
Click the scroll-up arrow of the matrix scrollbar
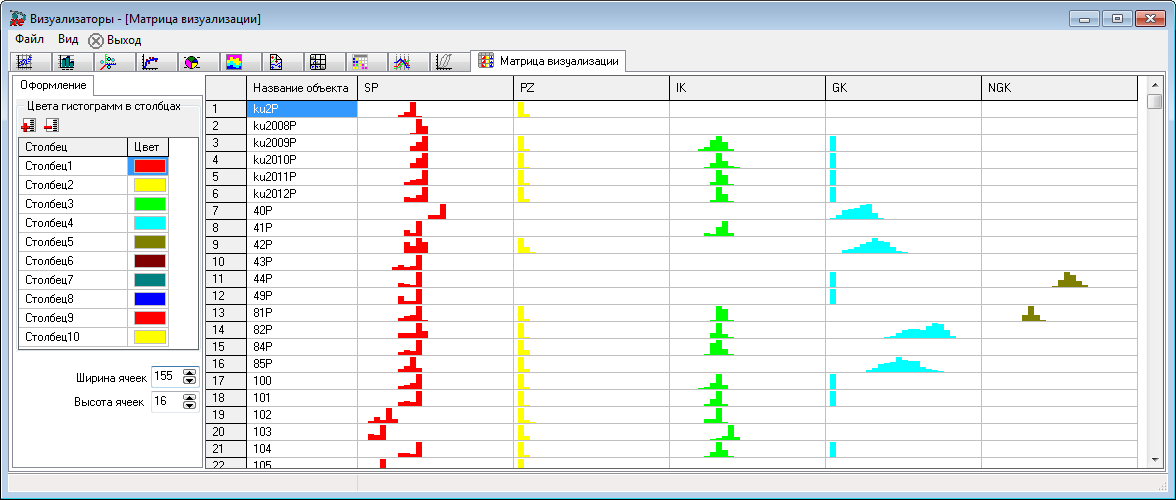[x=1154, y=83]
